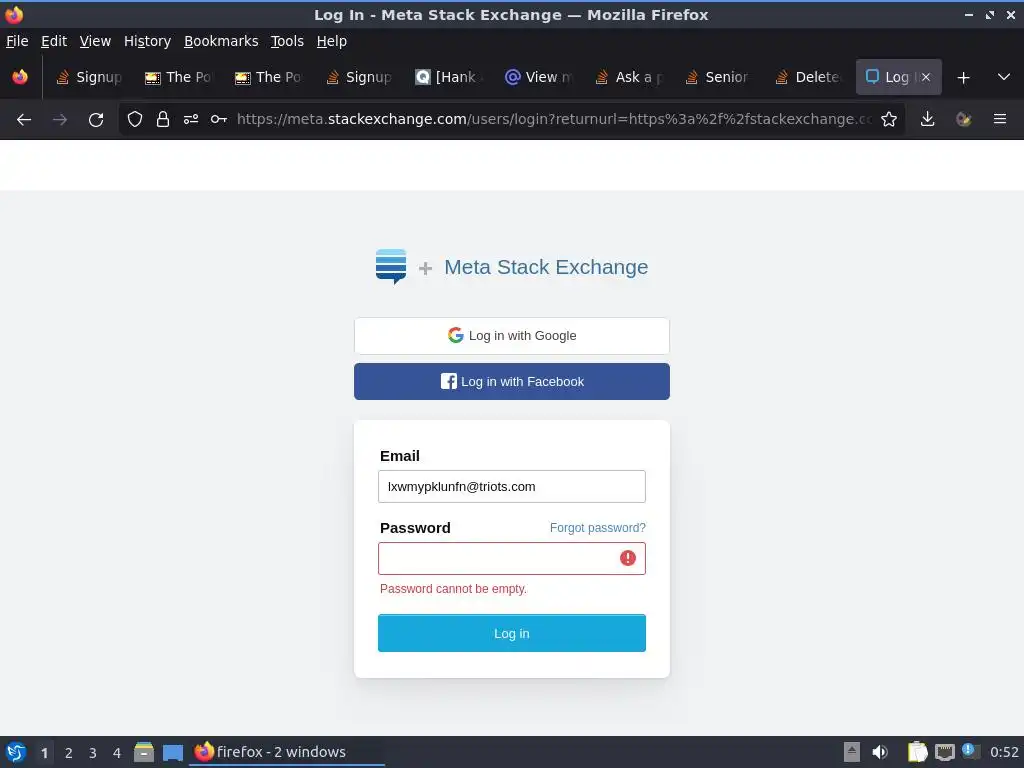This screenshot has height=768, width=1024.
Task: Open the History menu
Action: 148,41
